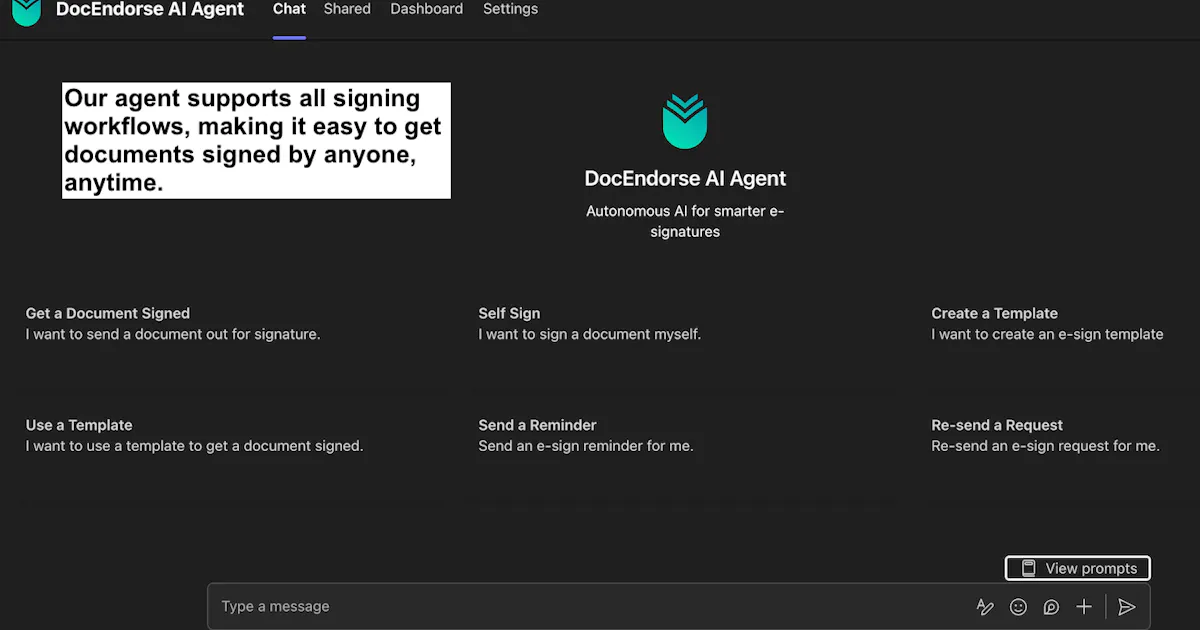
Task: Pick the Use a Template prompt
Action: coord(194,436)
